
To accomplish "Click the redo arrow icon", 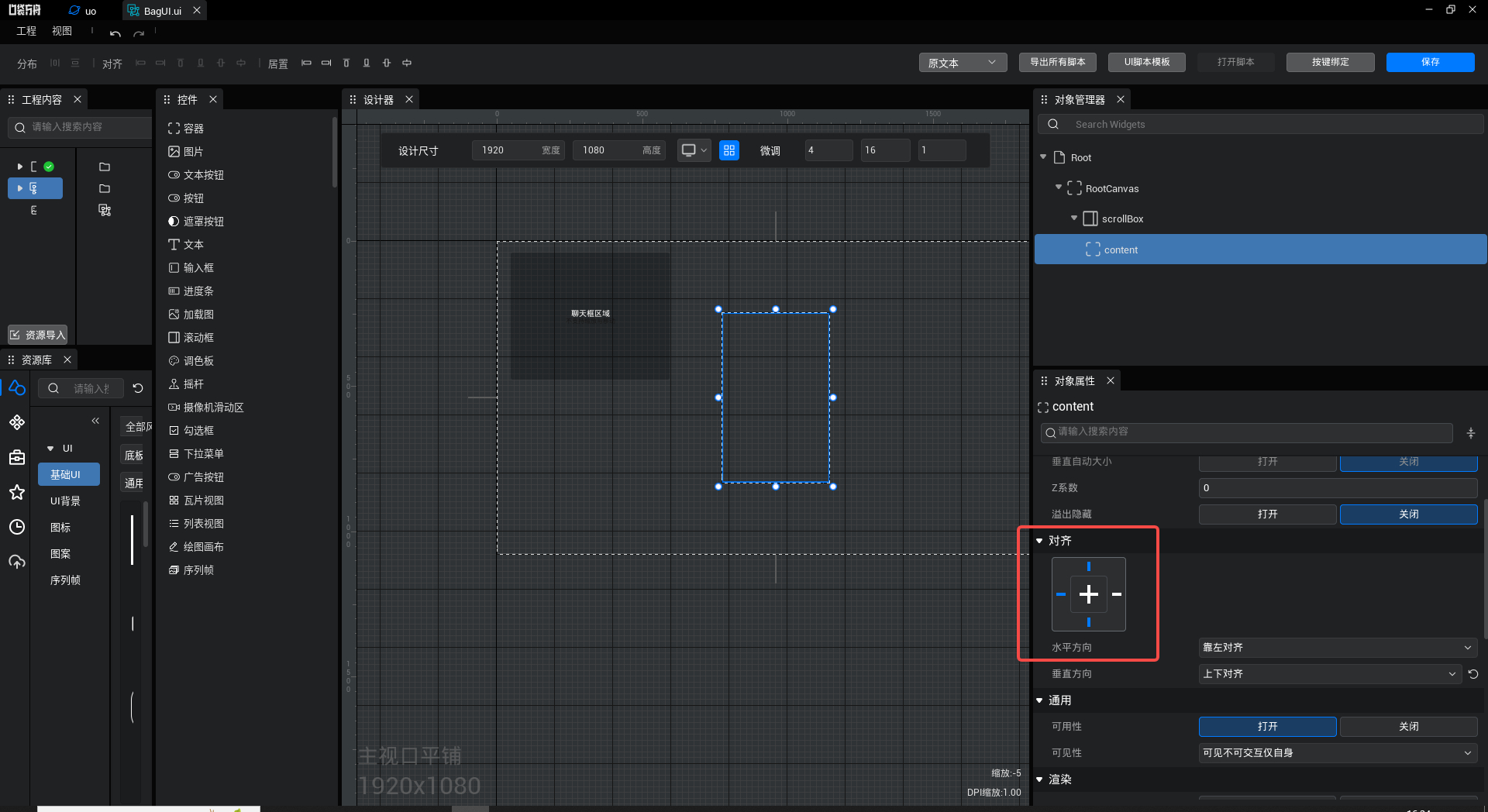I will (139, 33).
